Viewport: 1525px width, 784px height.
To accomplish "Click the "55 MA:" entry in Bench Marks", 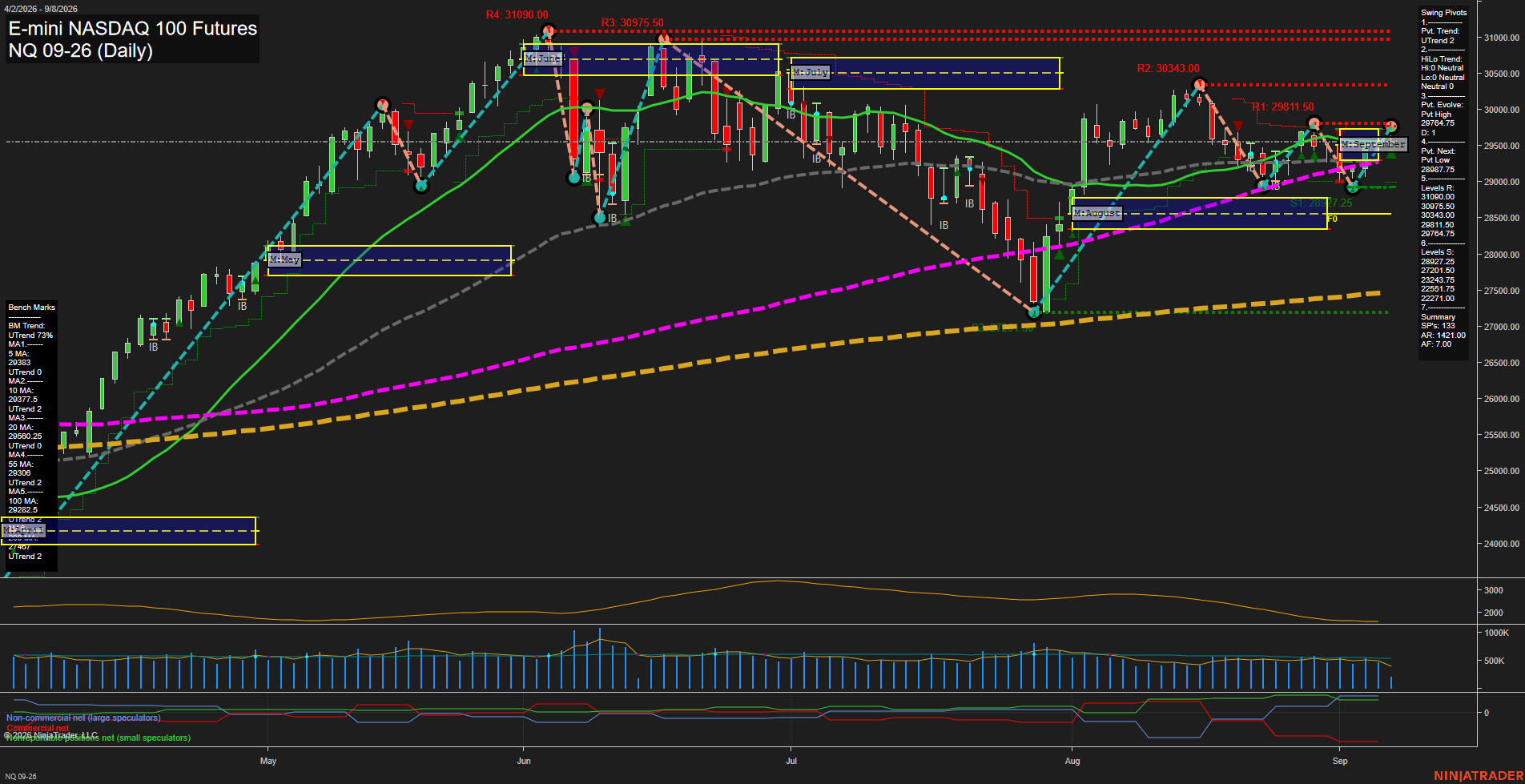I will click(x=20, y=464).
